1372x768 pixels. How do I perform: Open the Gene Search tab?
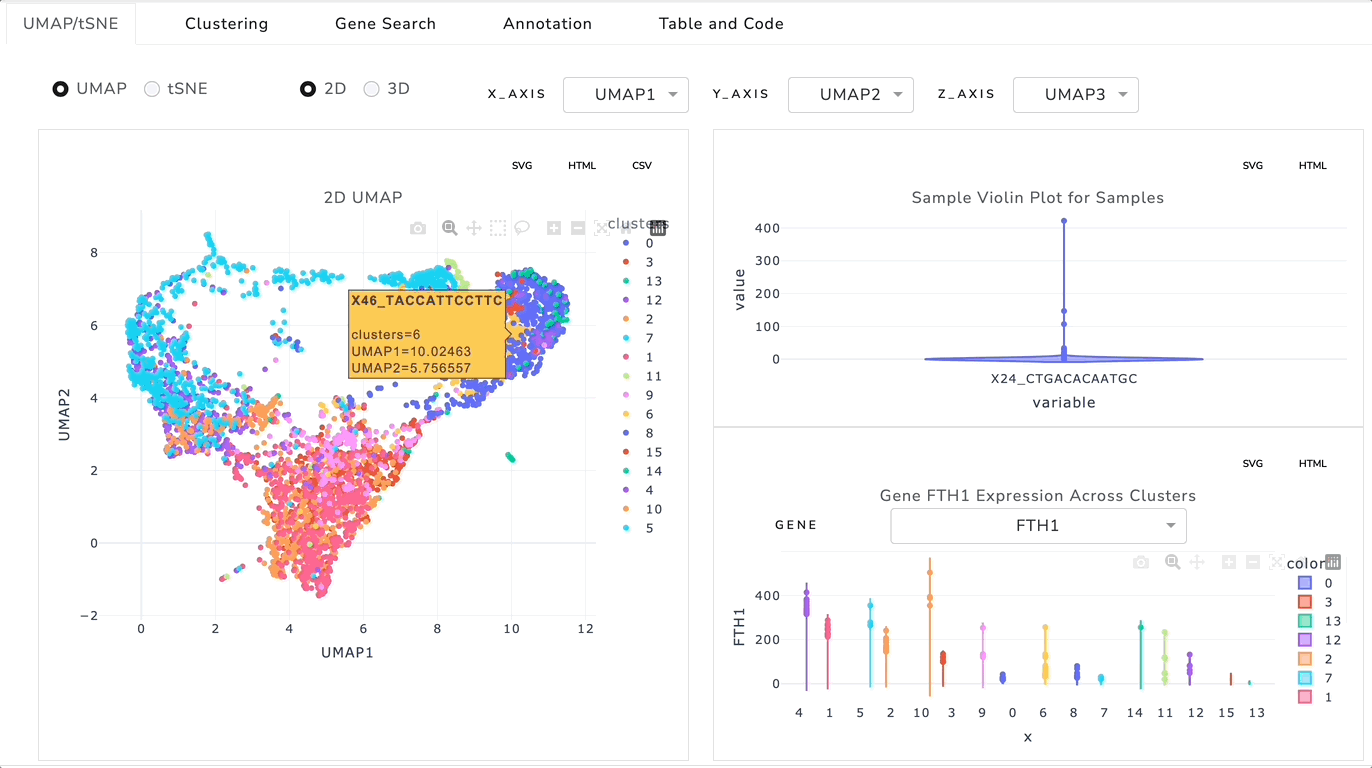(x=385, y=23)
